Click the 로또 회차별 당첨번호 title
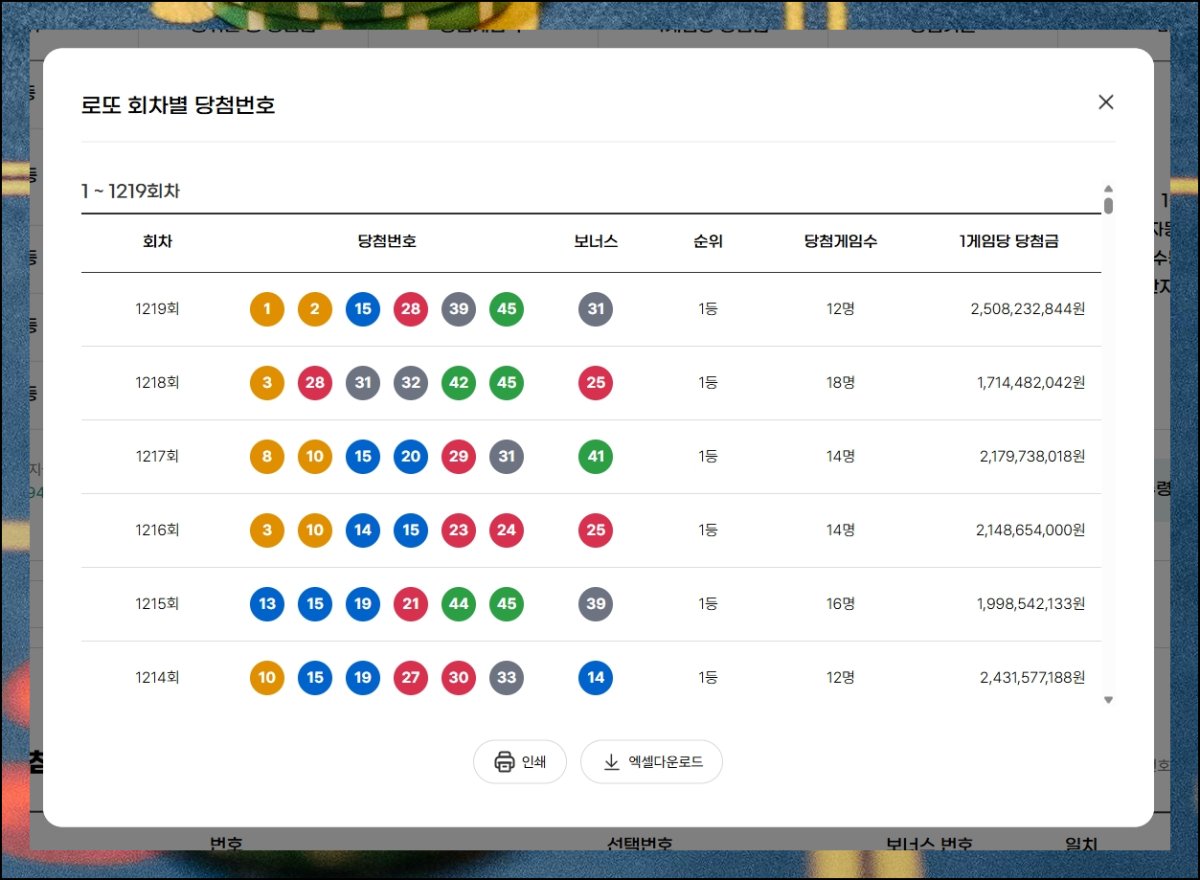The width and height of the screenshot is (1200, 880). click(178, 105)
